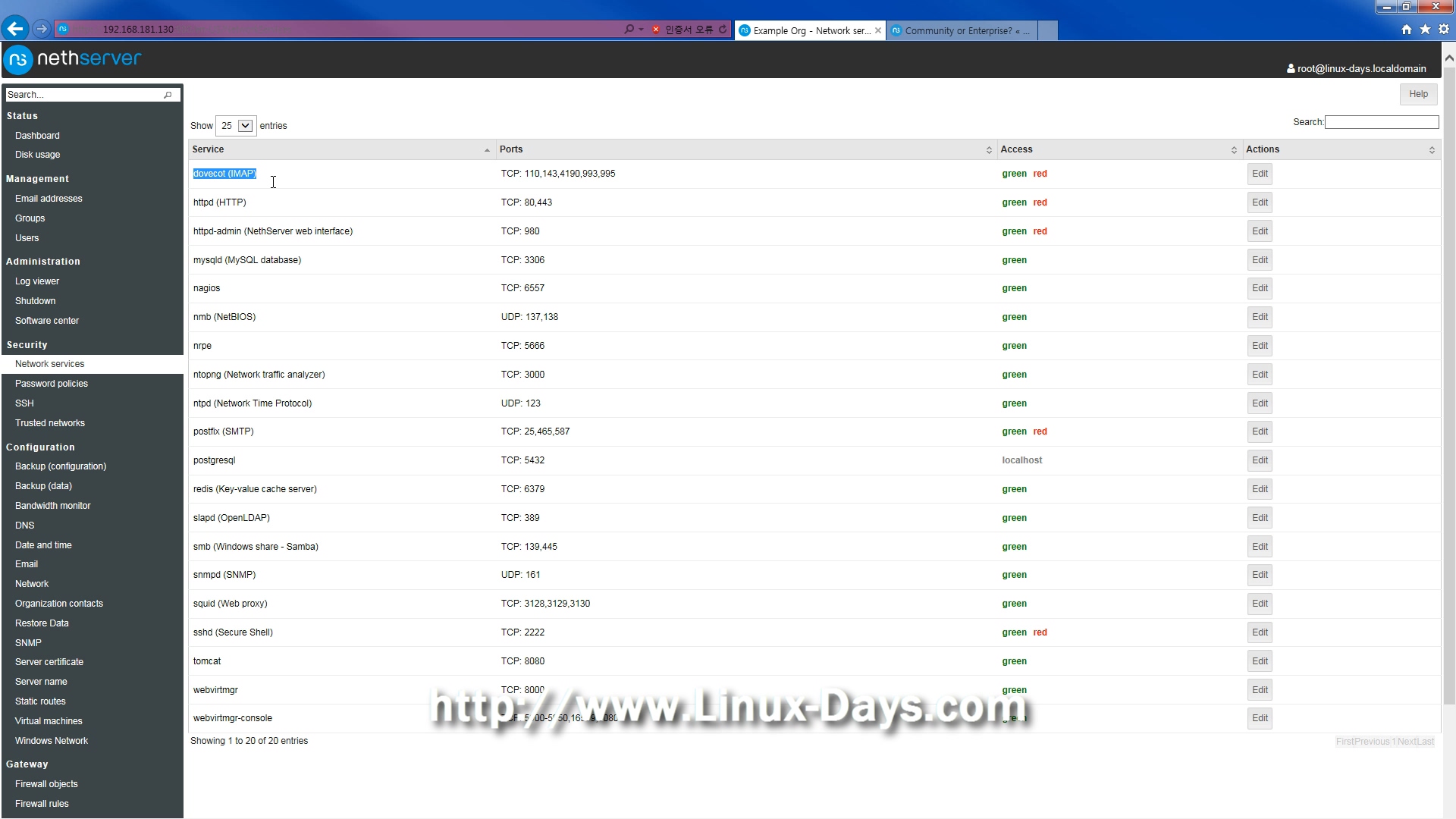Open Disk usage page
Viewport: 1456px width, 819px height.
coord(37,155)
